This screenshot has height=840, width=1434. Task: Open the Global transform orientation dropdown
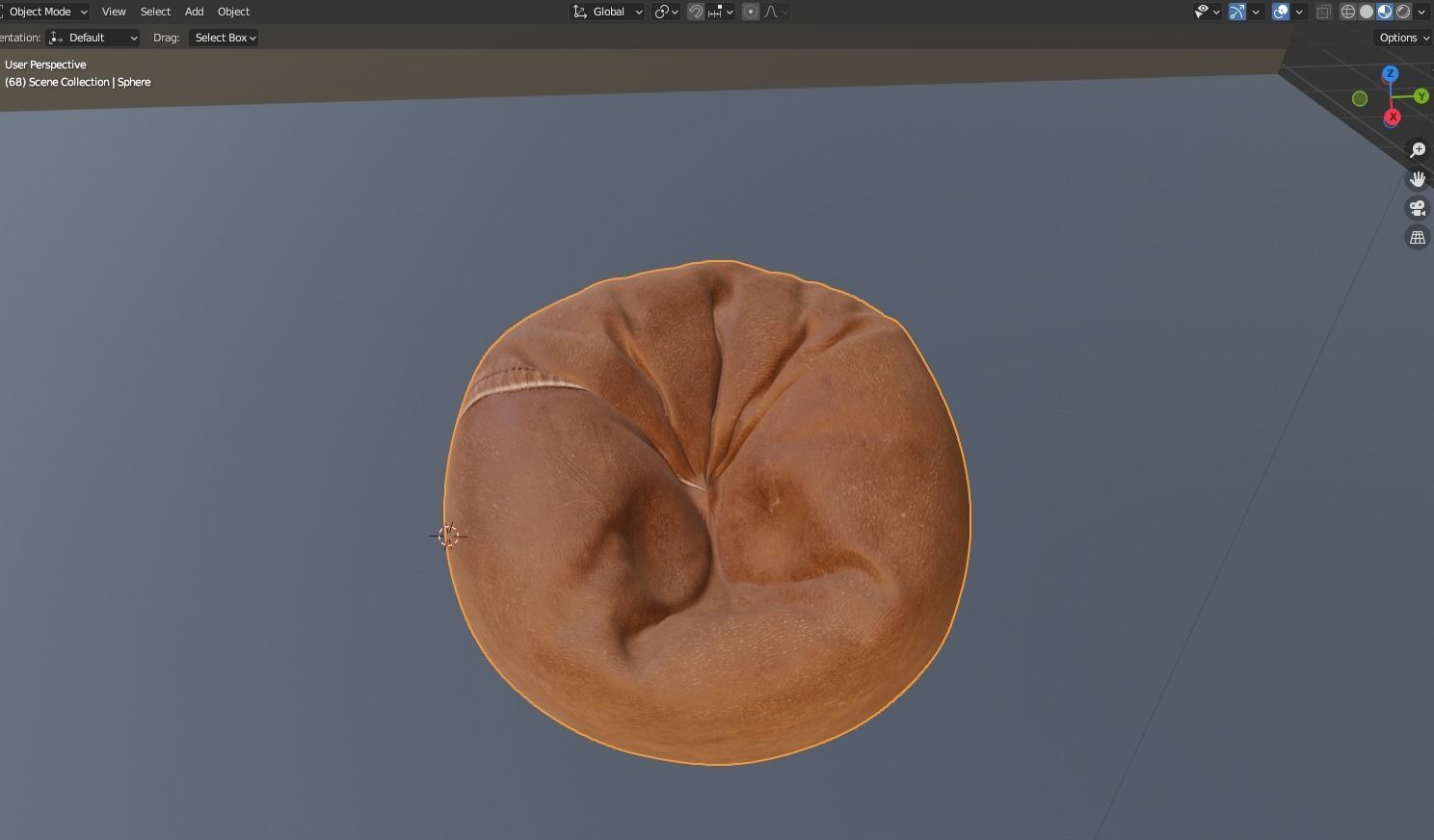click(607, 12)
